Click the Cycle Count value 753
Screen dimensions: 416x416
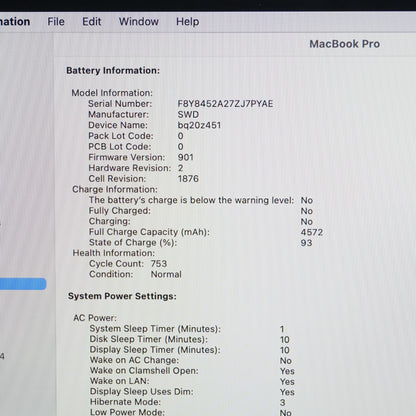click(x=159, y=263)
